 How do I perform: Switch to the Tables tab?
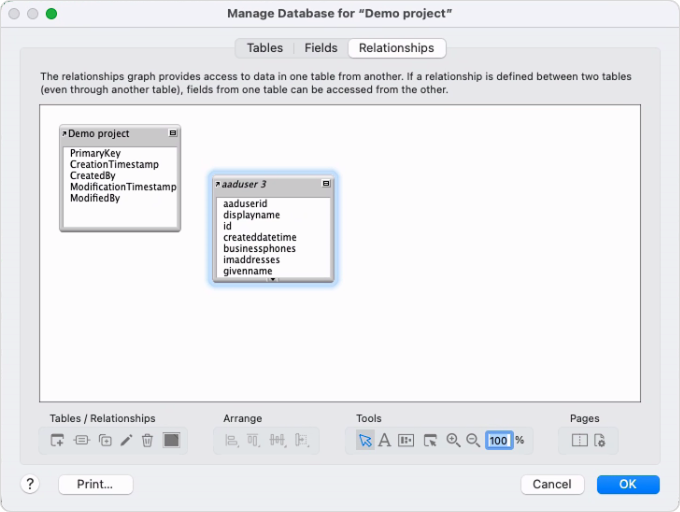click(x=265, y=48)
